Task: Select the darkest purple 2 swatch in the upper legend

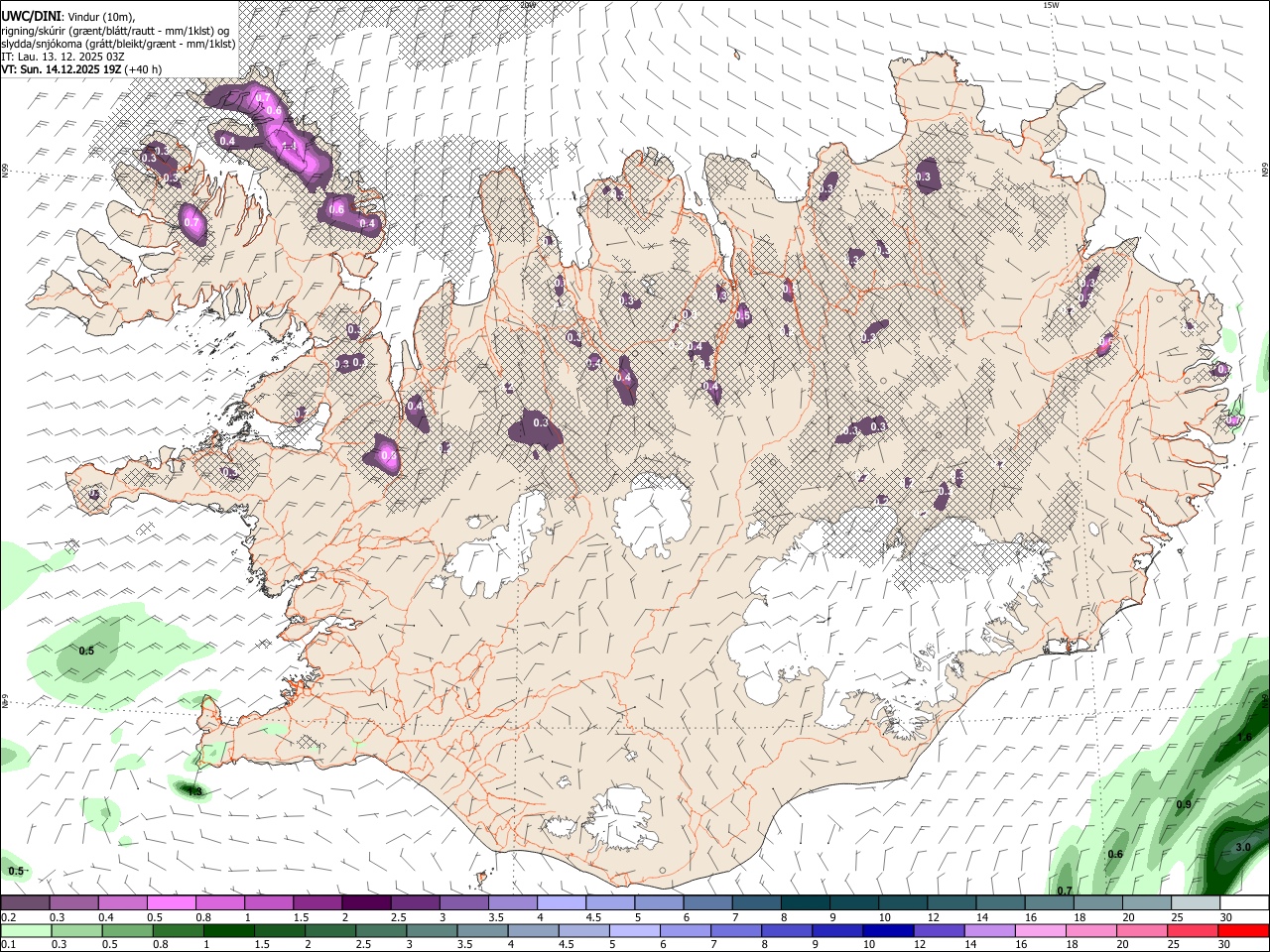Action: [x=366, y=903]
